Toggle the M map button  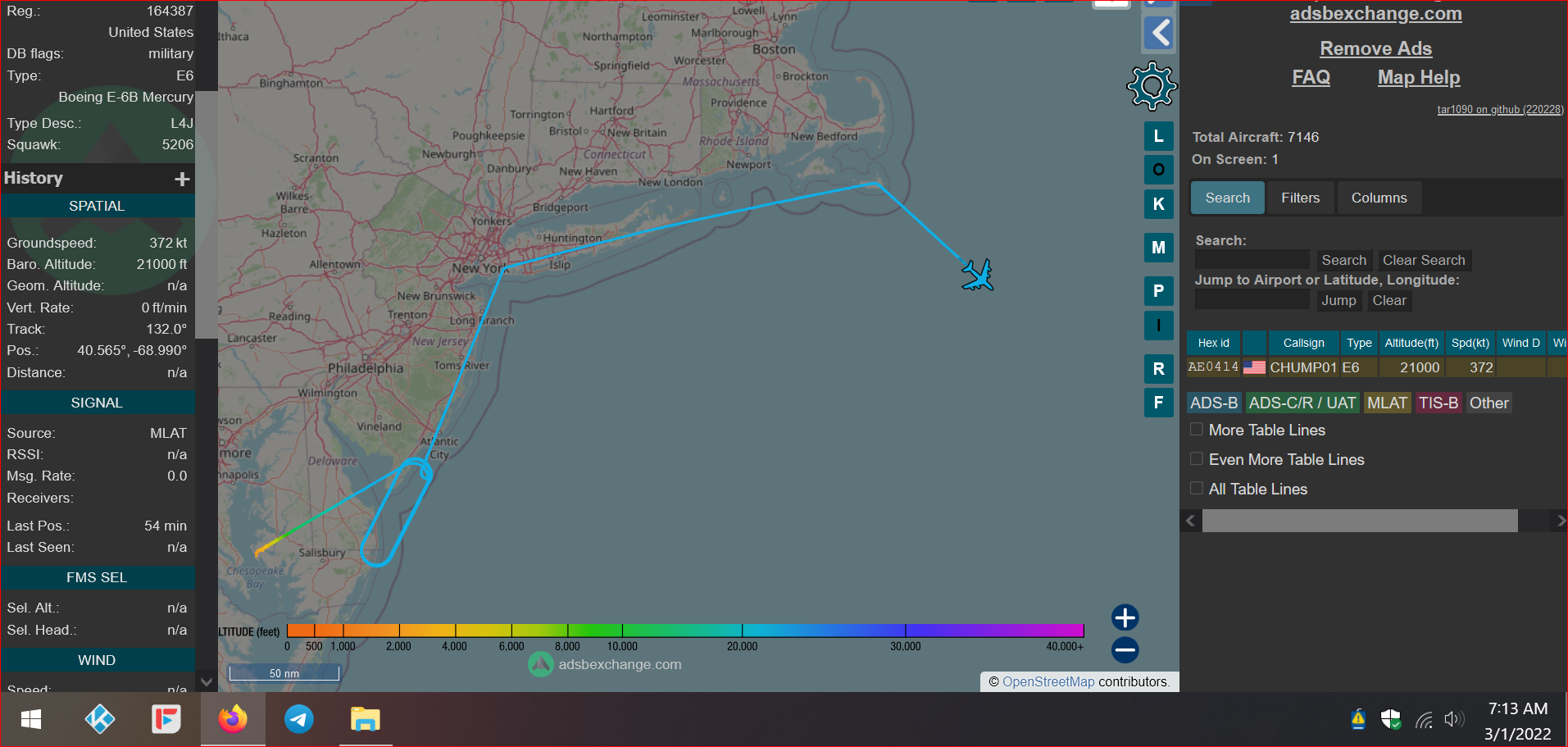(1158, 248)
